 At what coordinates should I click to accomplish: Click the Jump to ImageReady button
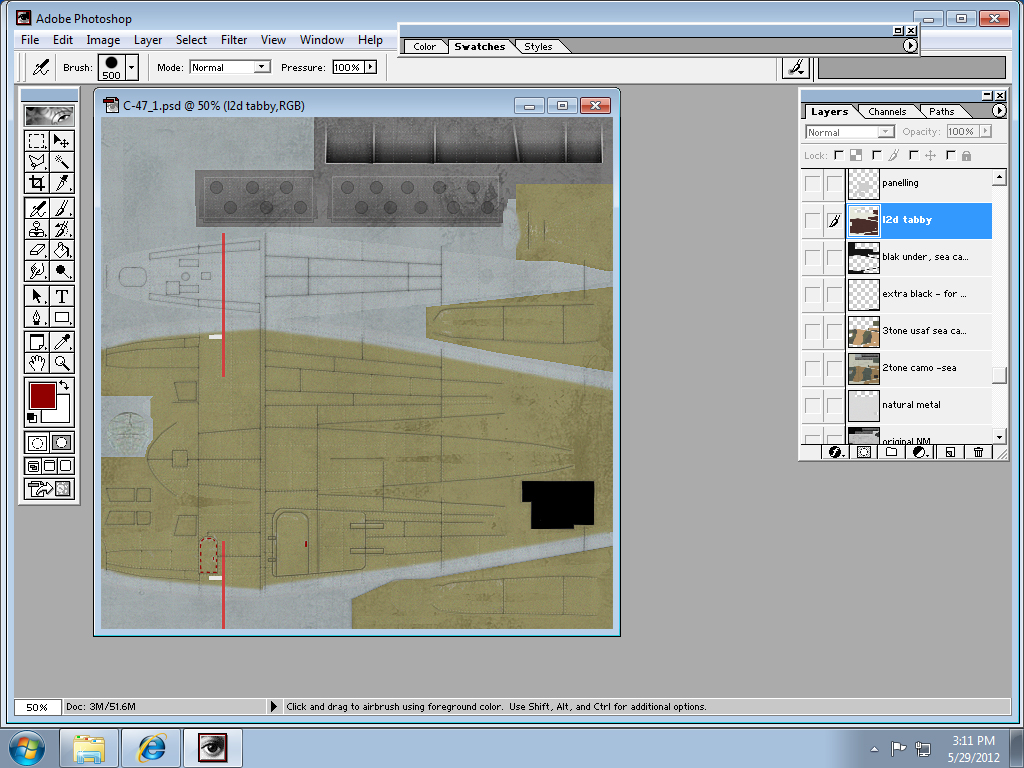pos(49,489)
